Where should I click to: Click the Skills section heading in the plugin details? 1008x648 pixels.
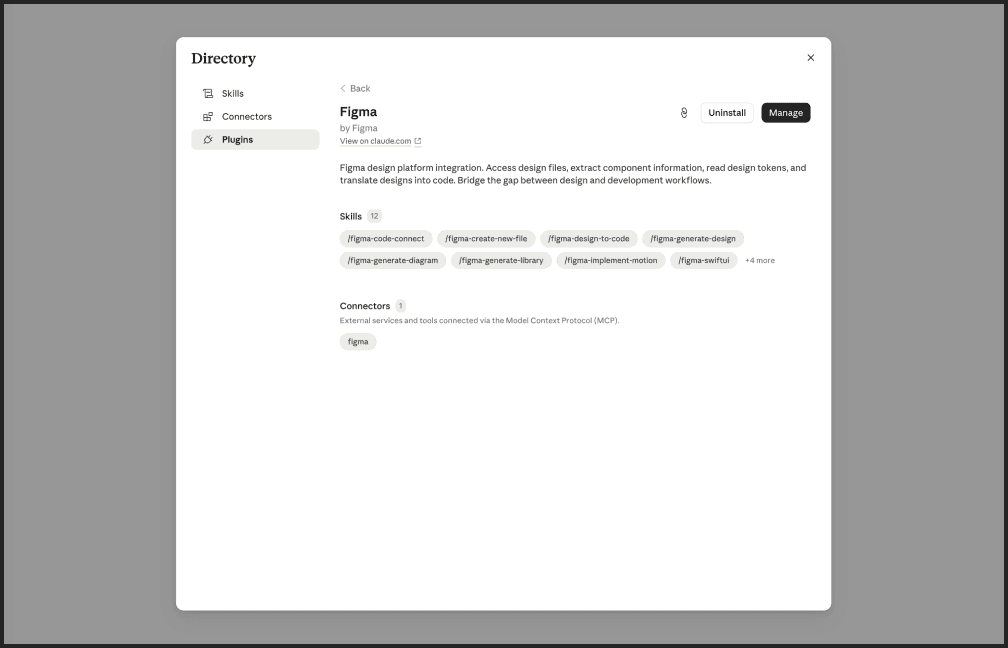coord(350,217)
